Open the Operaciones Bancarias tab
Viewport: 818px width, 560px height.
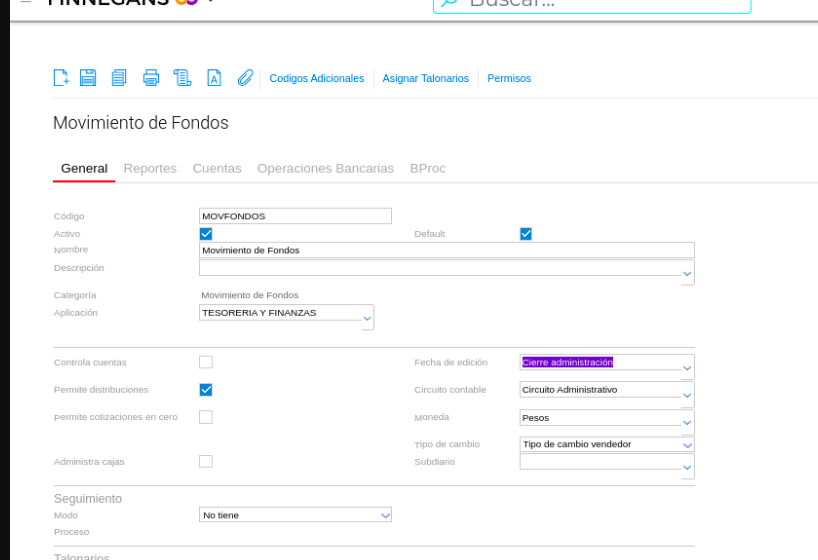pos(325,169)
